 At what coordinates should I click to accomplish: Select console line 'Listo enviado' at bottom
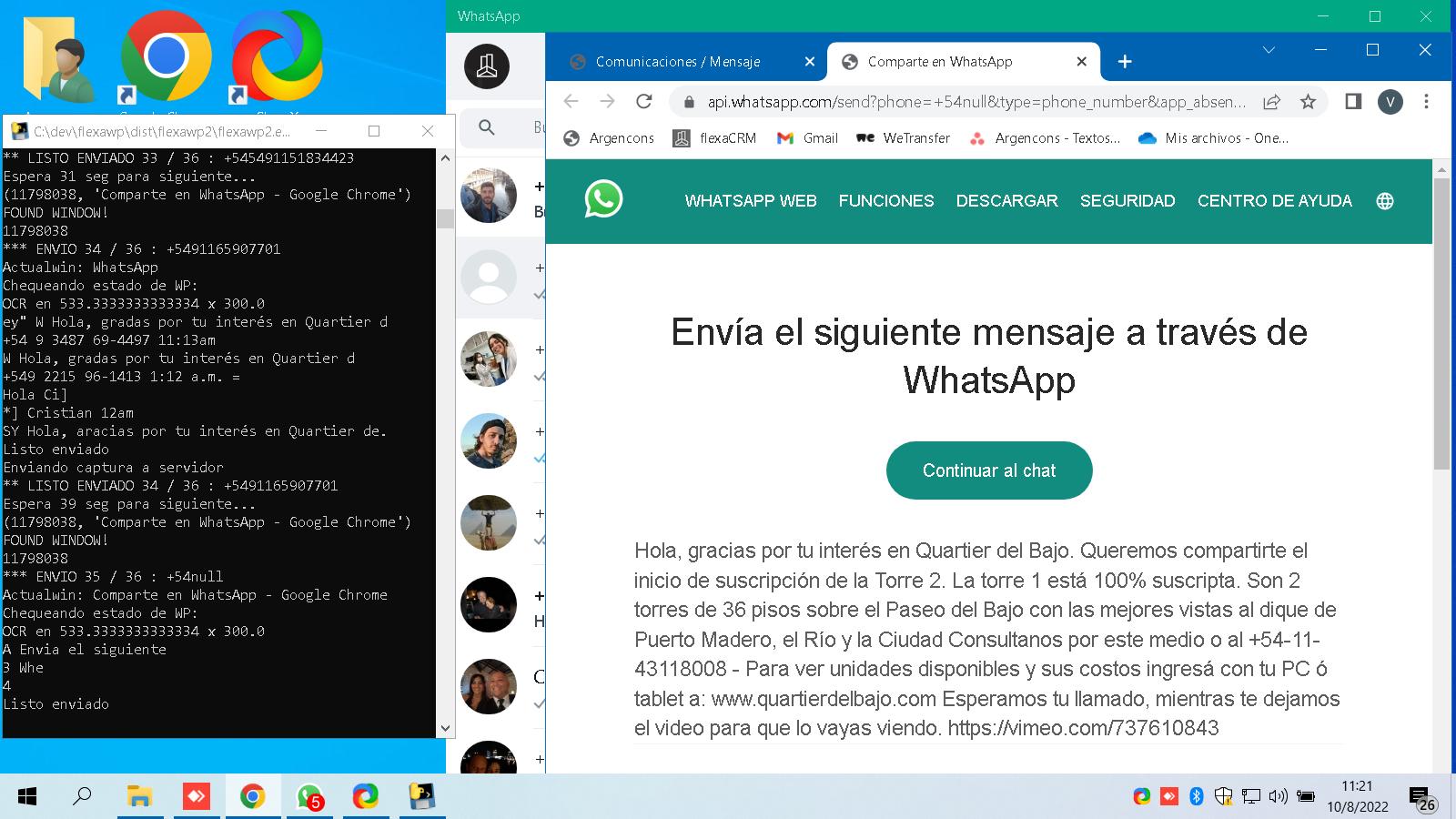[56, 703]
